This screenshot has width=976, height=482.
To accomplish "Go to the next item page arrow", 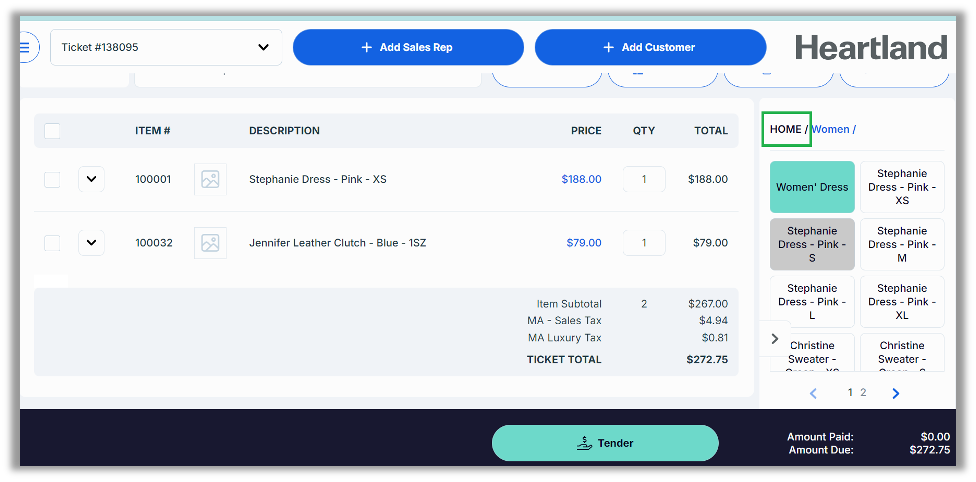I will [x=895, y=393].
